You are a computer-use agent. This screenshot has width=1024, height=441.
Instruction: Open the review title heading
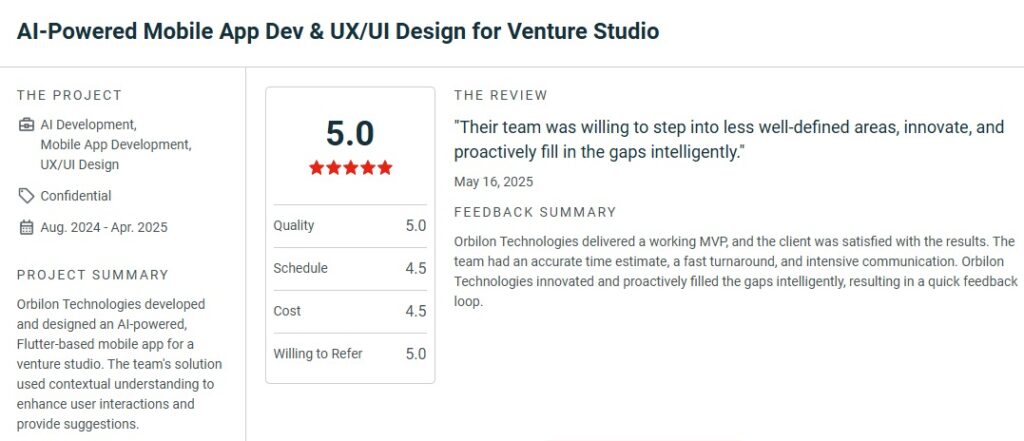point(337,31)
